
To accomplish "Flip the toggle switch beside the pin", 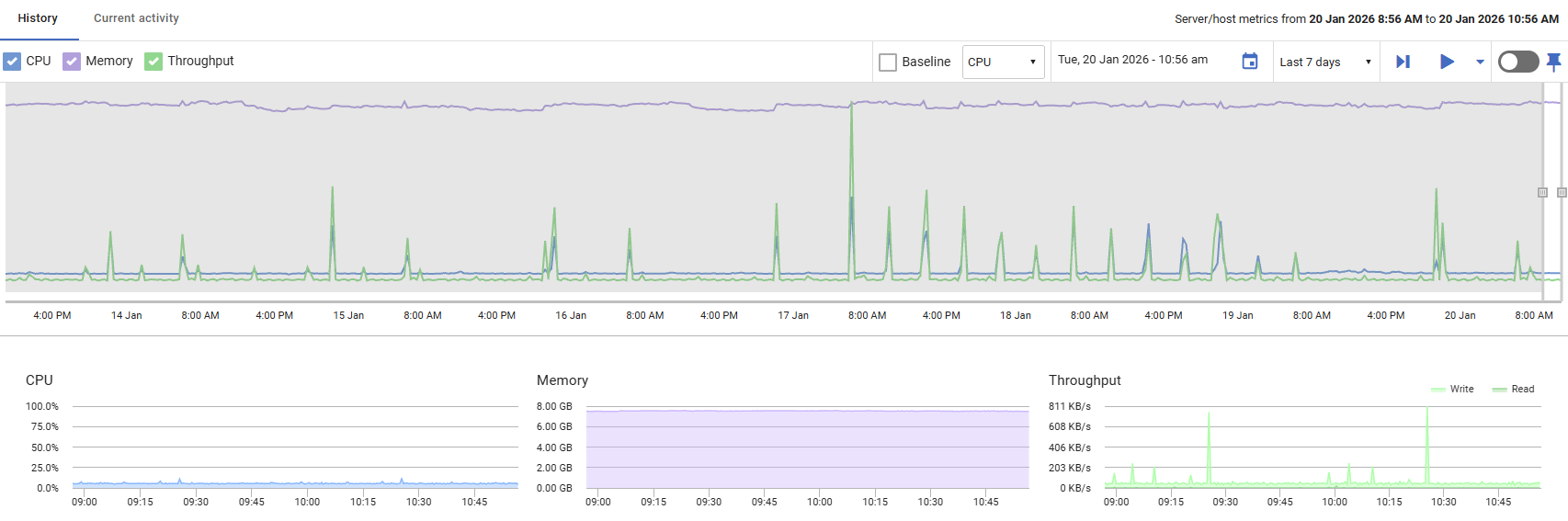I will [x=1517, y=62].
